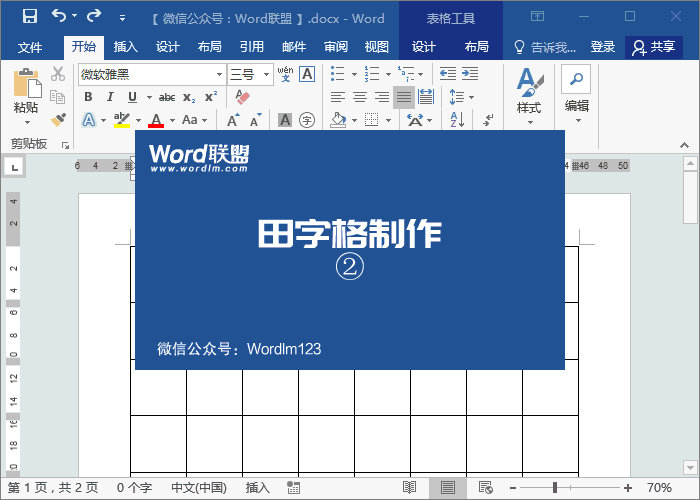The height and width of the screenshot is (500, 700).
Task: Apply distributed alignment
Action: point(426,97)
